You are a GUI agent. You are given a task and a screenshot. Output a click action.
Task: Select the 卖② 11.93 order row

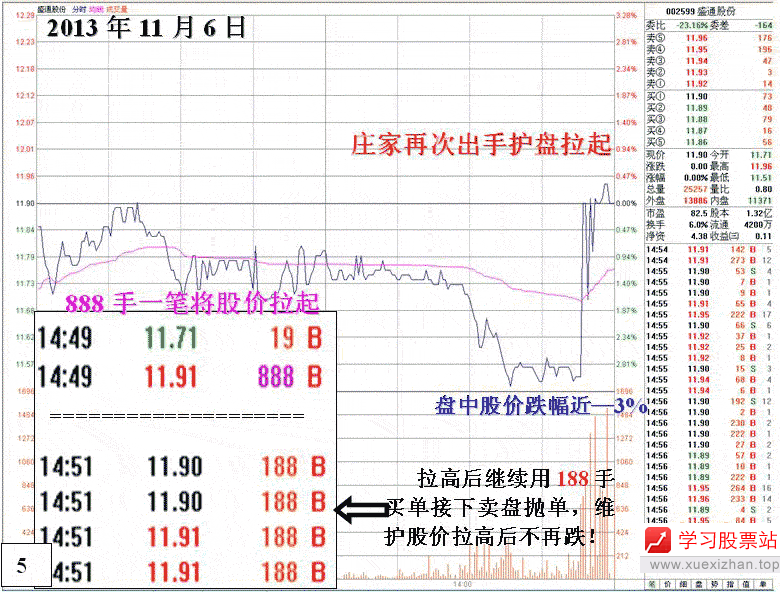[x=709, y=73]
